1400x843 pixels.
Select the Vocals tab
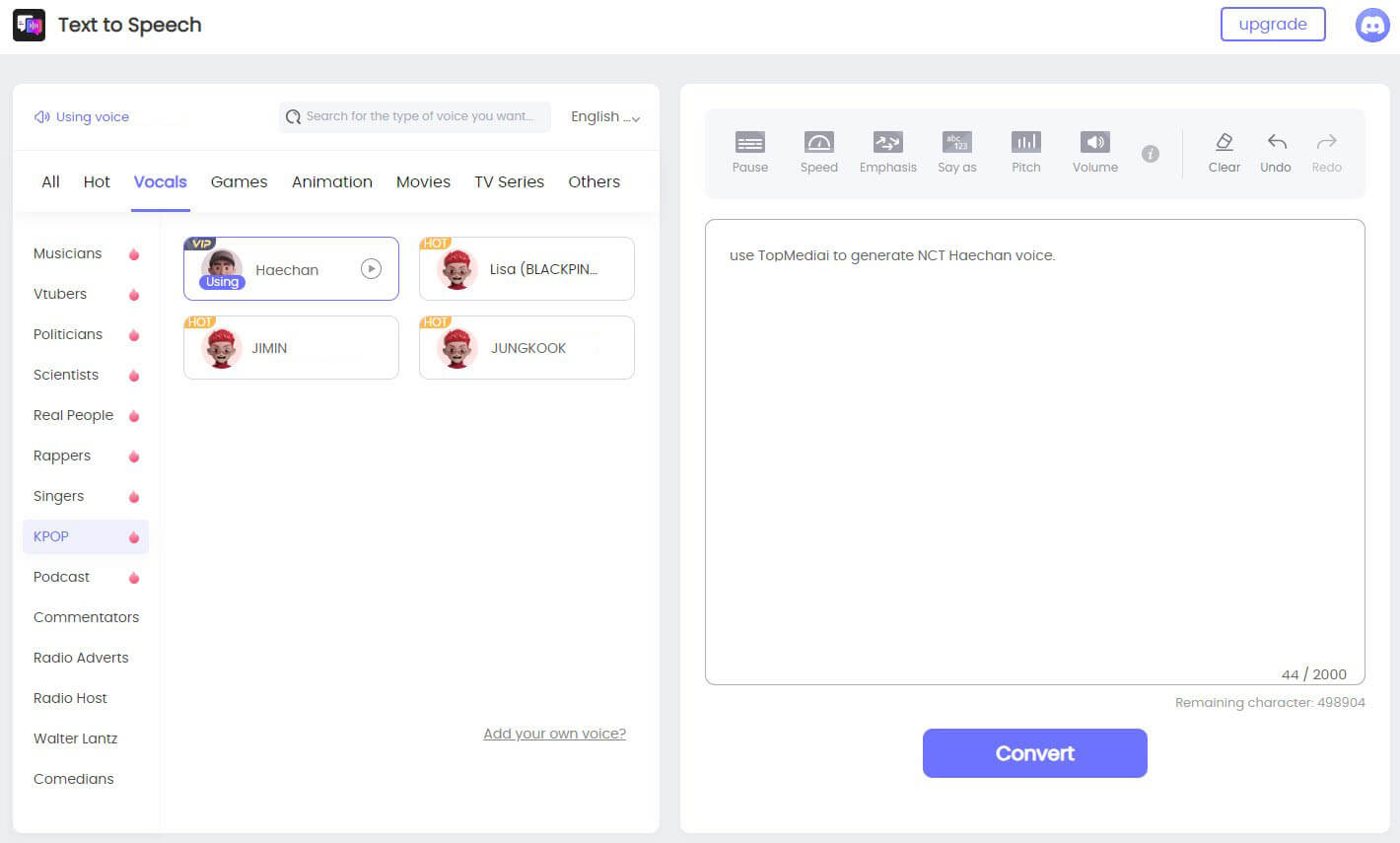click(x=161, y=181)
